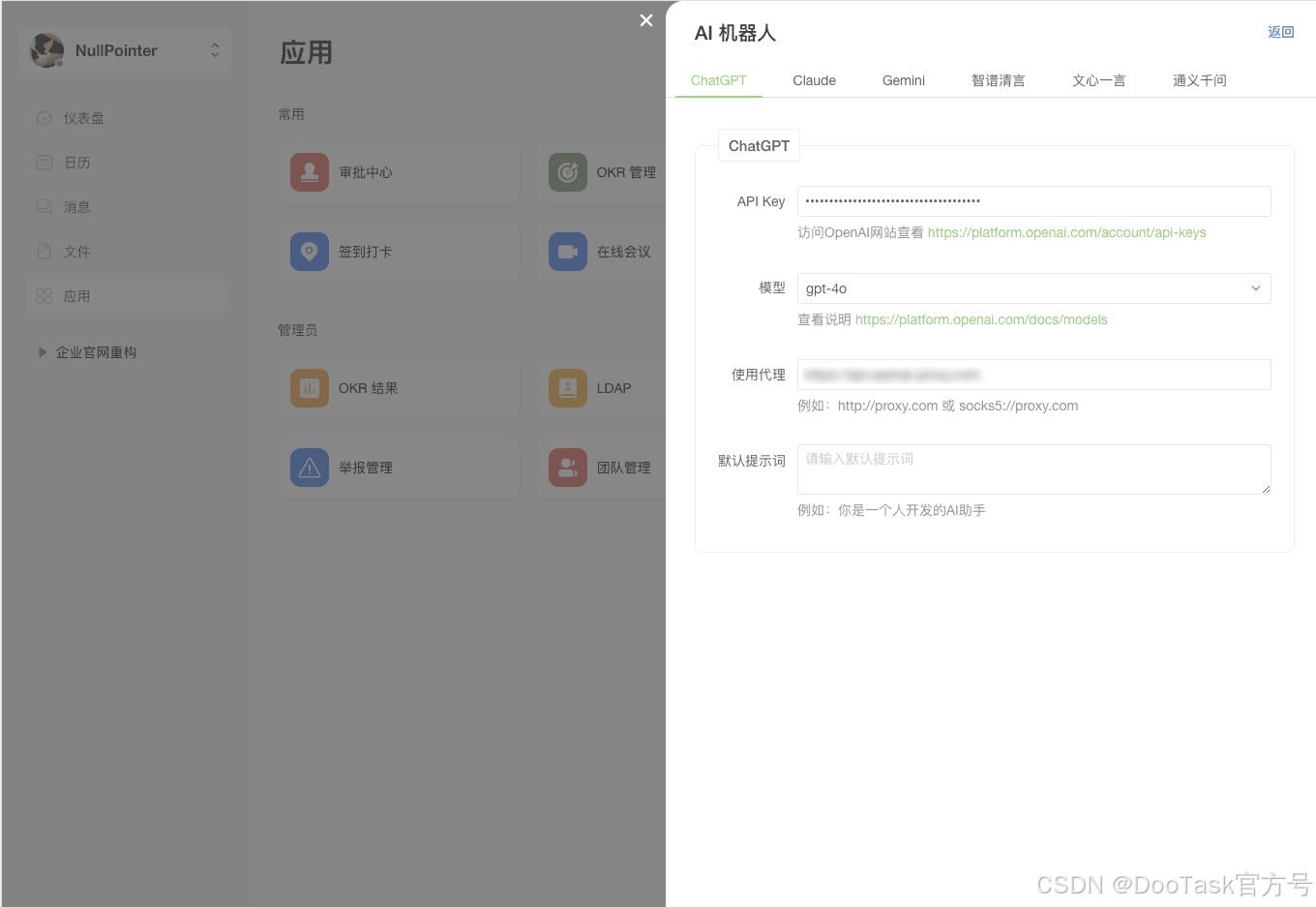Image resolution: width=1316 pixels, height=907 pixels.
Task: Click the NullPointer username text
Action: (x=116, y=50)
